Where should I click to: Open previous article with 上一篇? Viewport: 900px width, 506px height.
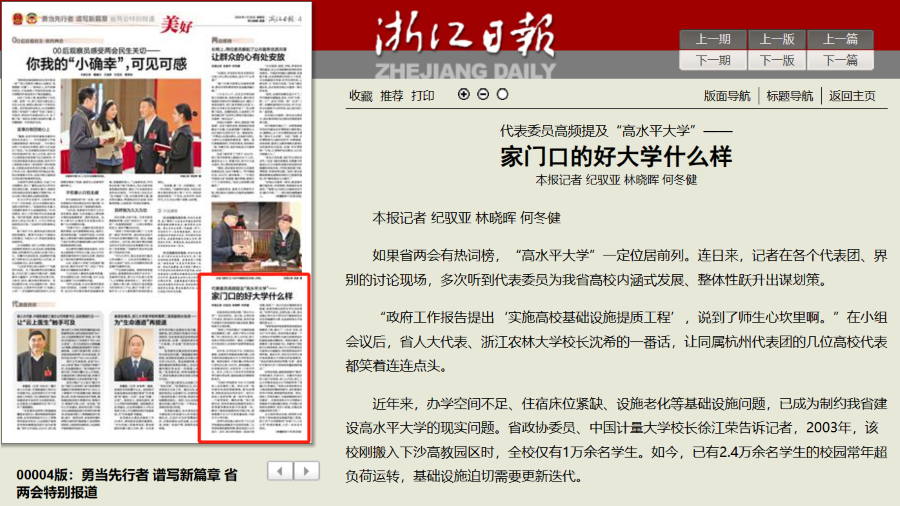840,39
